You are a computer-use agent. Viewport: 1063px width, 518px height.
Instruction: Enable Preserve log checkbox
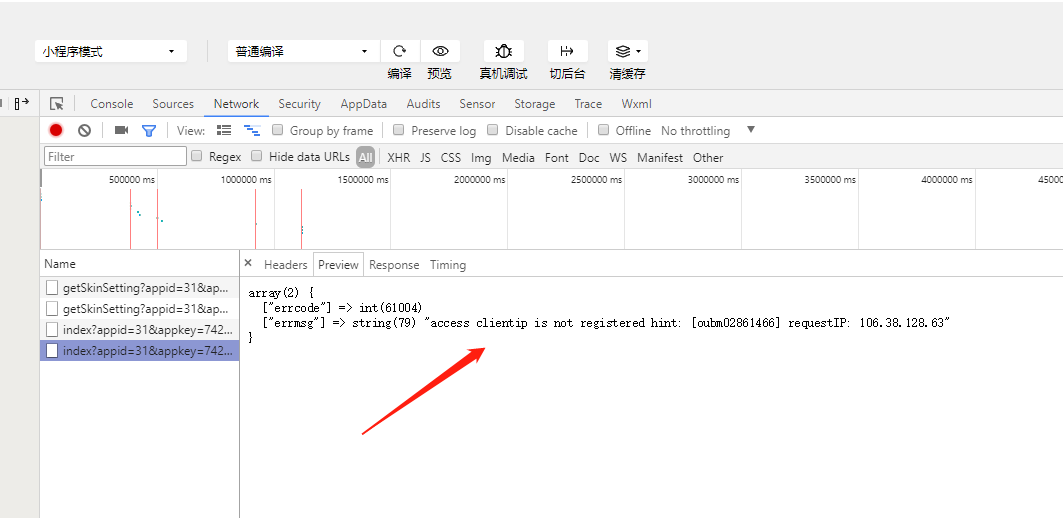(x=399, y=130)
